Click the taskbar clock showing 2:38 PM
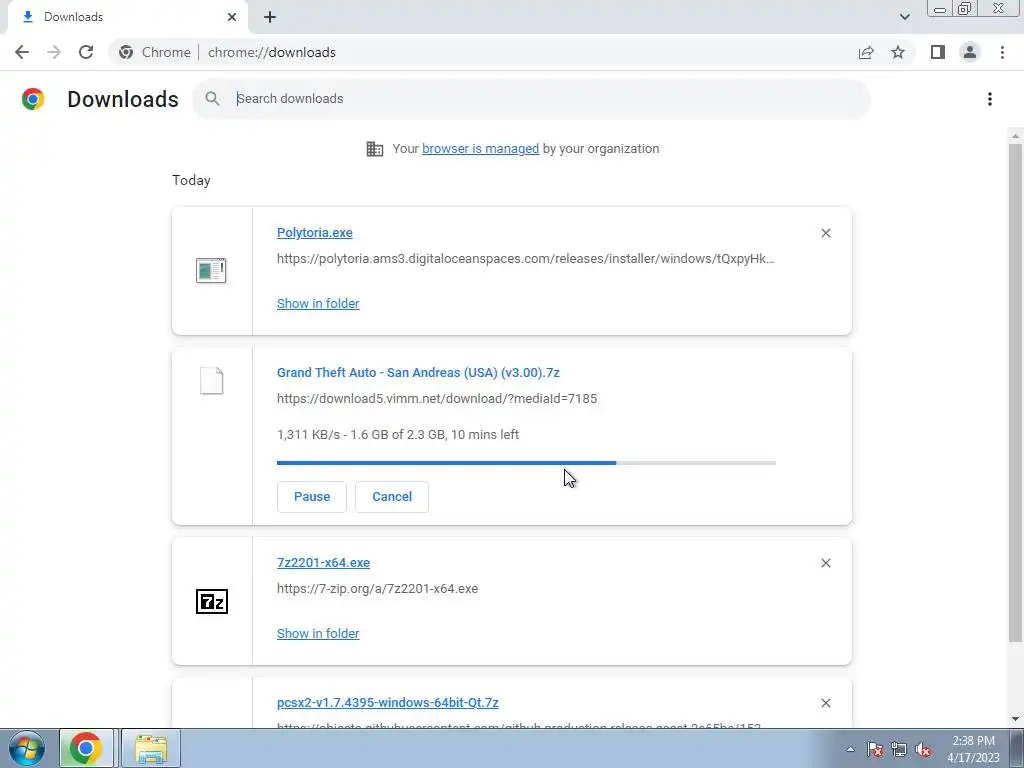This screenshot has width=1024, height=768. point(973,749)
